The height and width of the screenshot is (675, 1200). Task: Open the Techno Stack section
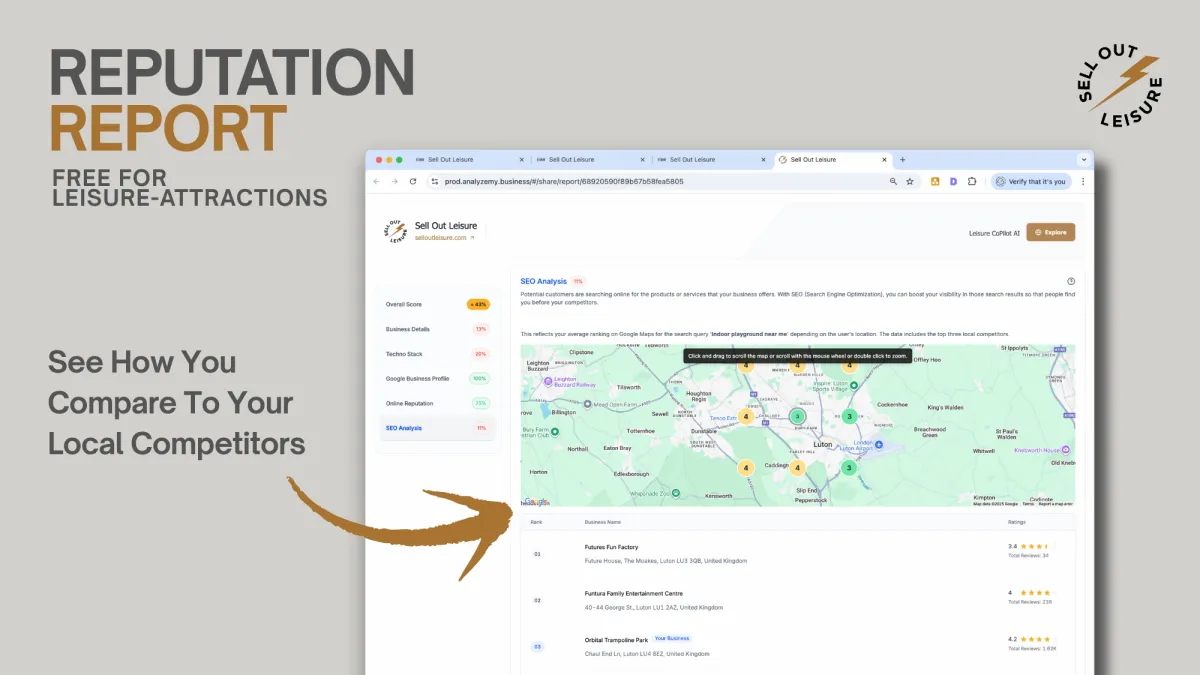(438, 354)
